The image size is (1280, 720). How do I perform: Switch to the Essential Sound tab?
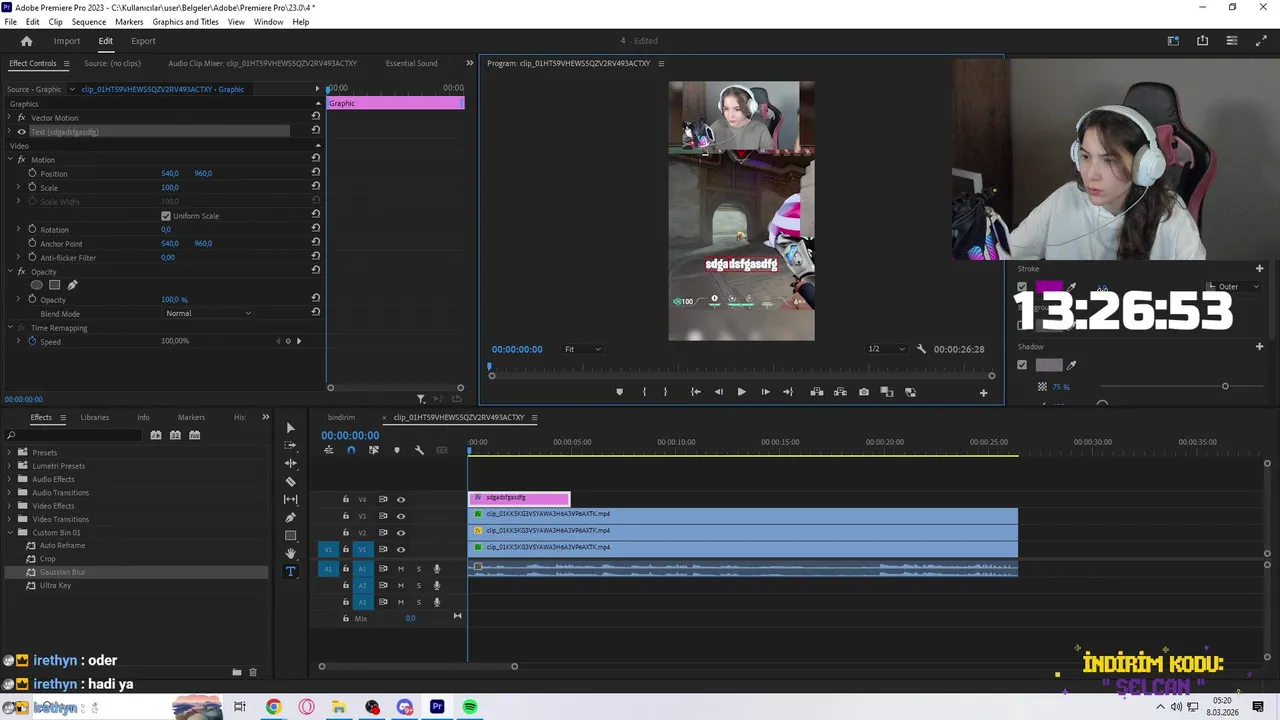click(411, 63)
